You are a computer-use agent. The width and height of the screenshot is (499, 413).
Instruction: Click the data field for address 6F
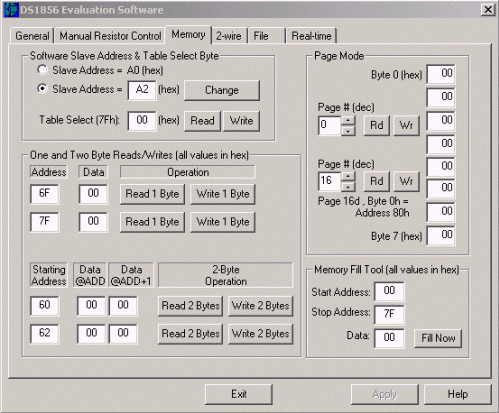click(x=93, y=193)
